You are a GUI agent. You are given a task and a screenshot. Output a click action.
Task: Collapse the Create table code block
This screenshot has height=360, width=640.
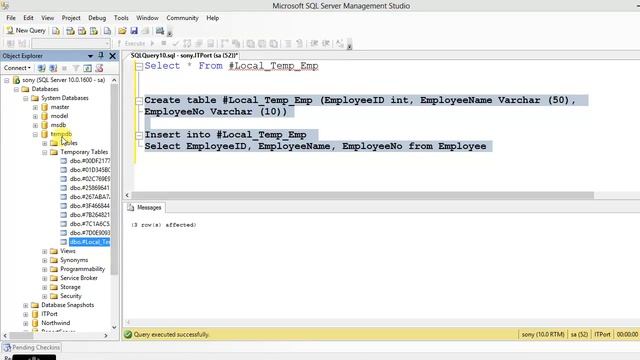click(139, 100)
